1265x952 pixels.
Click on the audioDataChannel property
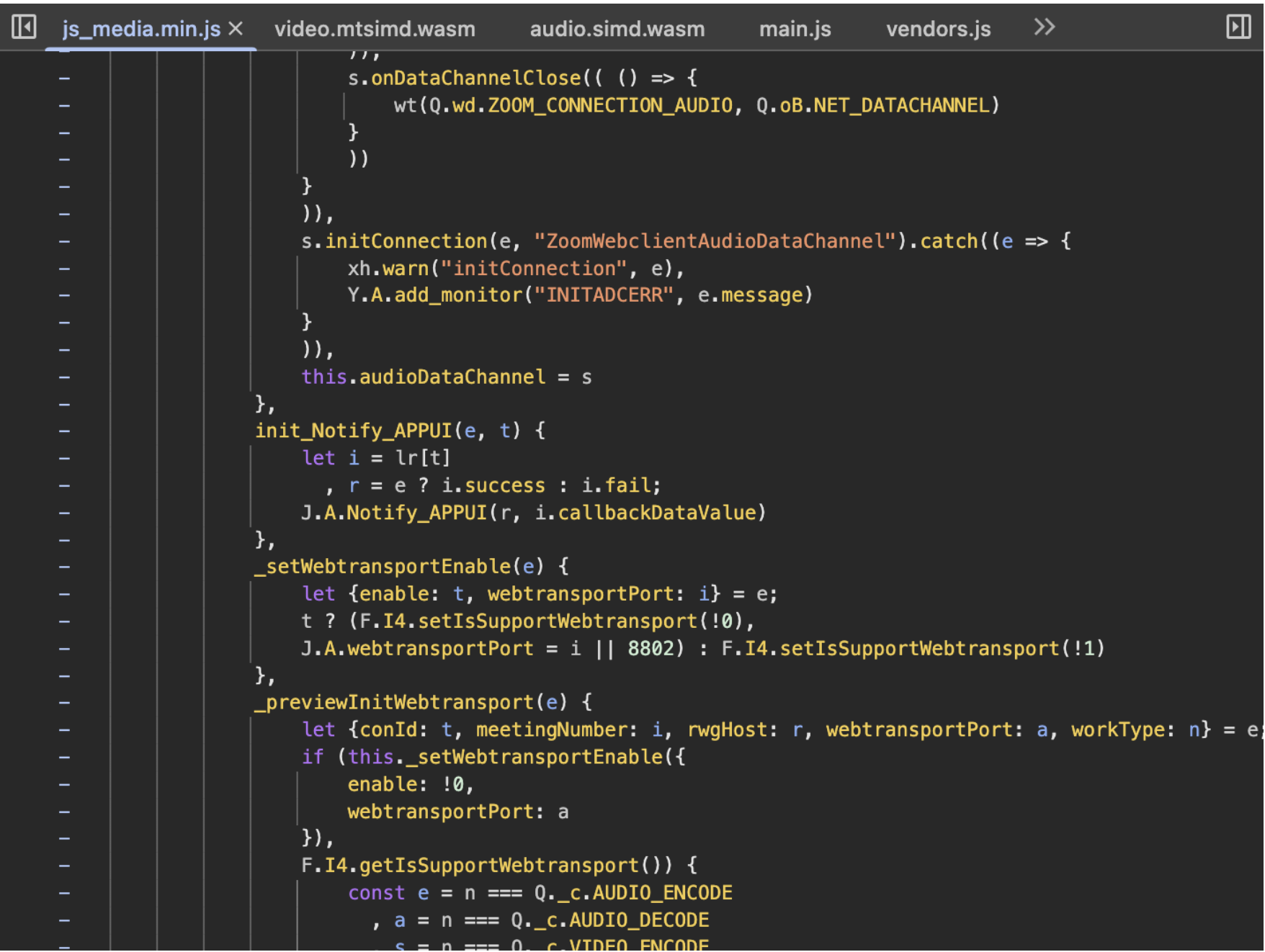[452, 377]
